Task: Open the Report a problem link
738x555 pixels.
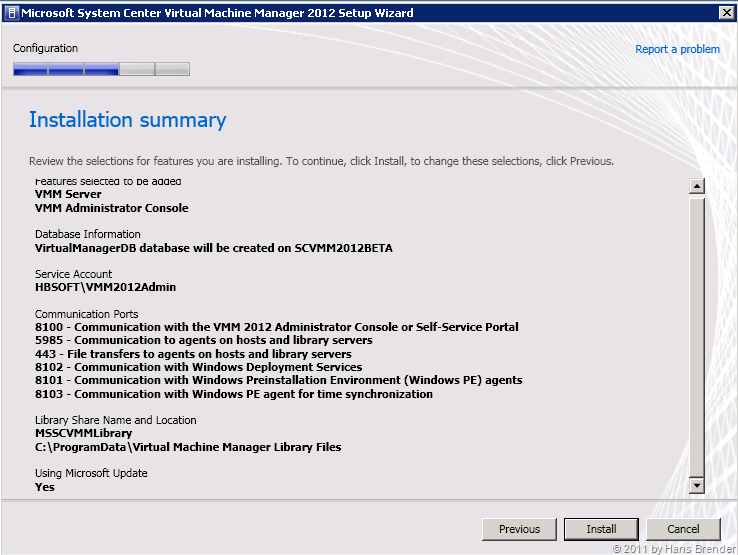Action: click(x=677, y=49)
